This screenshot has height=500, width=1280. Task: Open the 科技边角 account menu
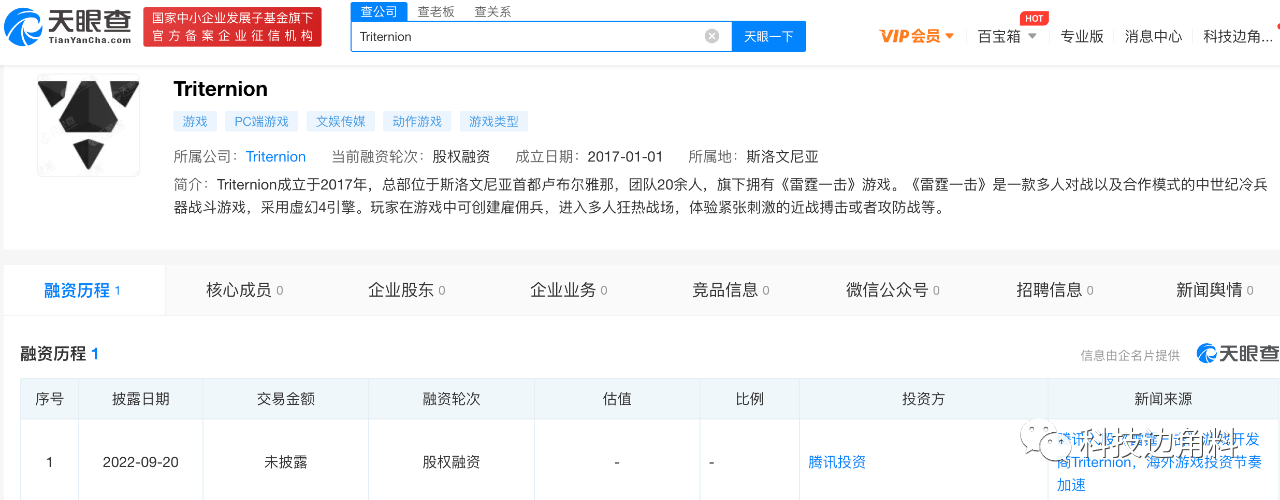1238,36
